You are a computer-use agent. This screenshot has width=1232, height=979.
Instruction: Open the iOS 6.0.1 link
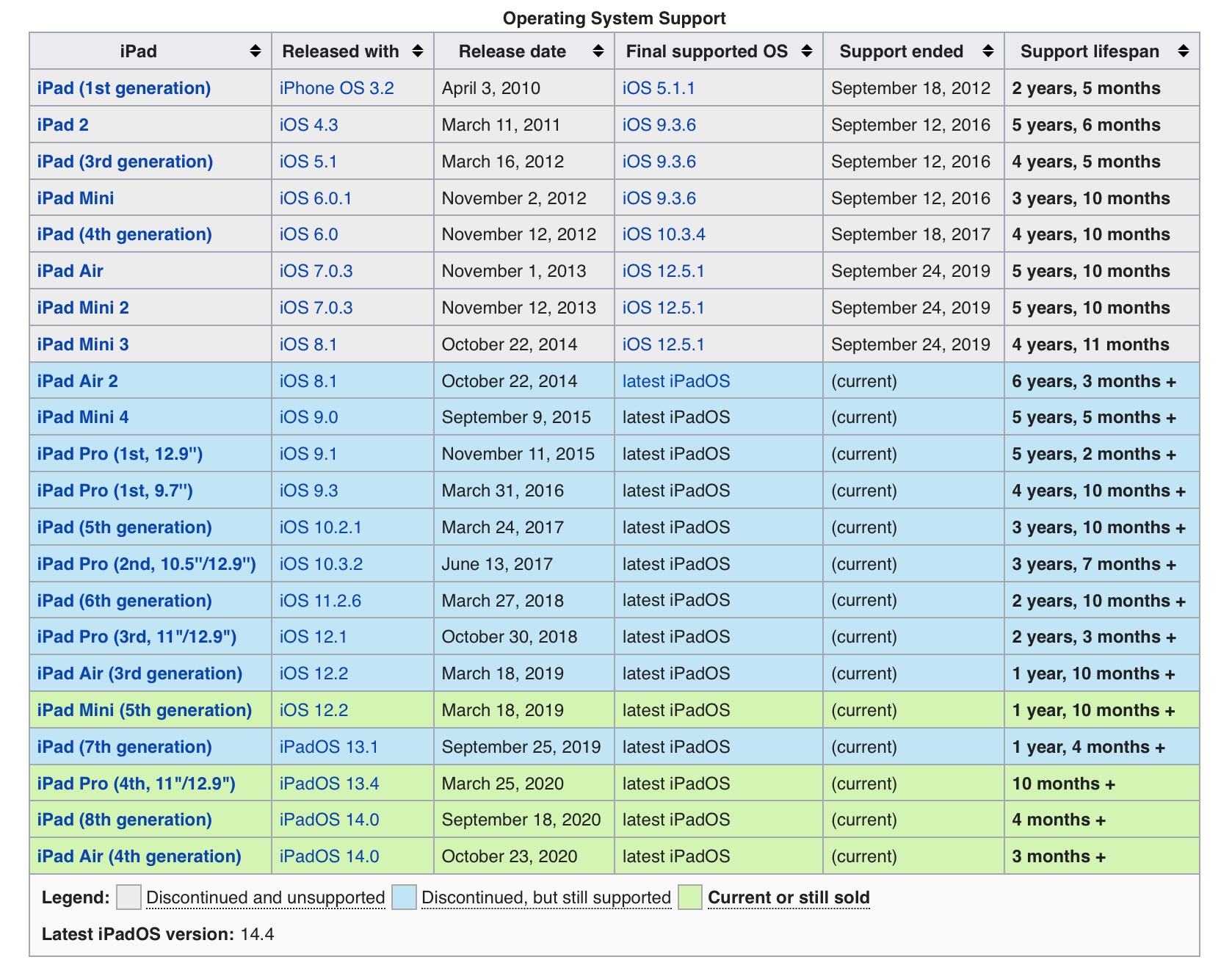pyautogui.click(x=316, y=198)
